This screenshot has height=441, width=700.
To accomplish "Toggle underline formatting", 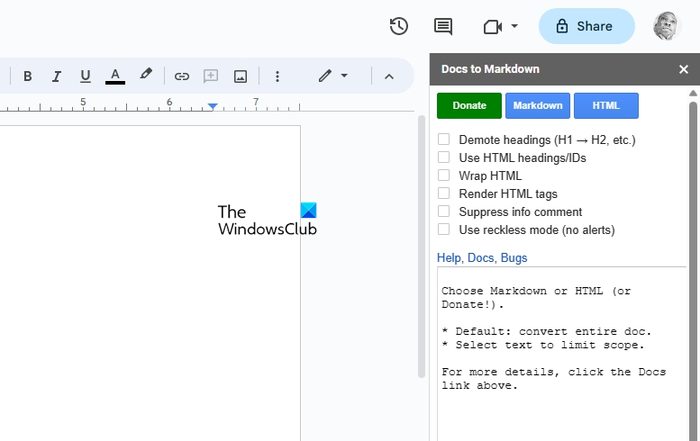I will (85, 76).
